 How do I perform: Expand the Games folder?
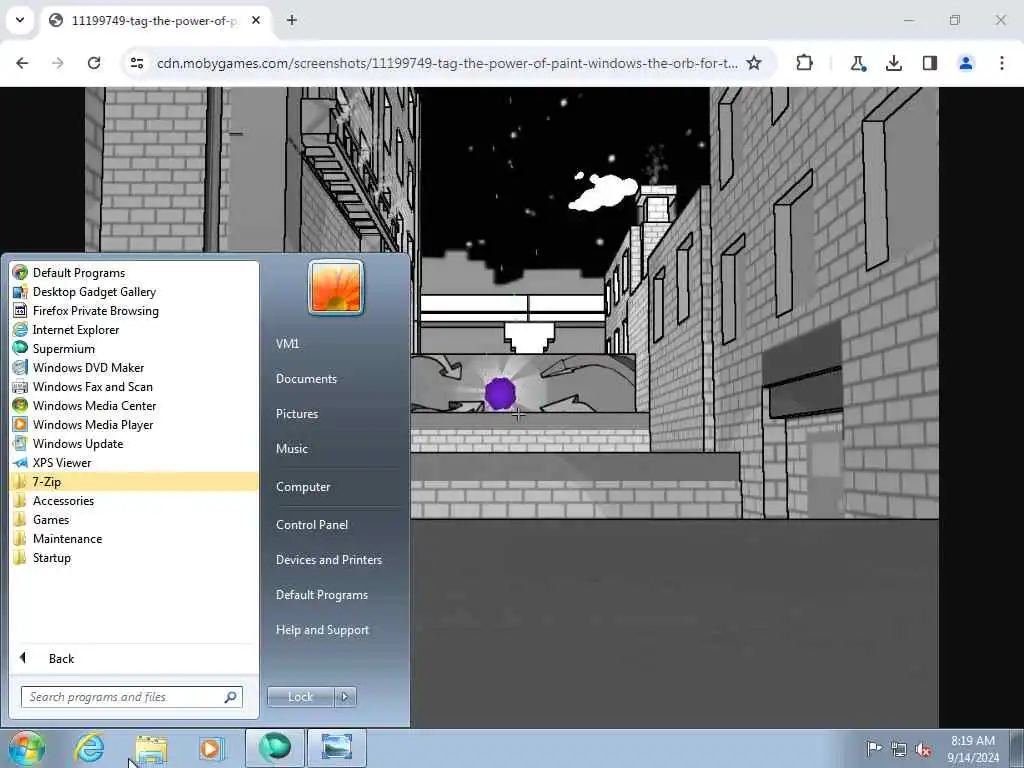tap(134, 519)
